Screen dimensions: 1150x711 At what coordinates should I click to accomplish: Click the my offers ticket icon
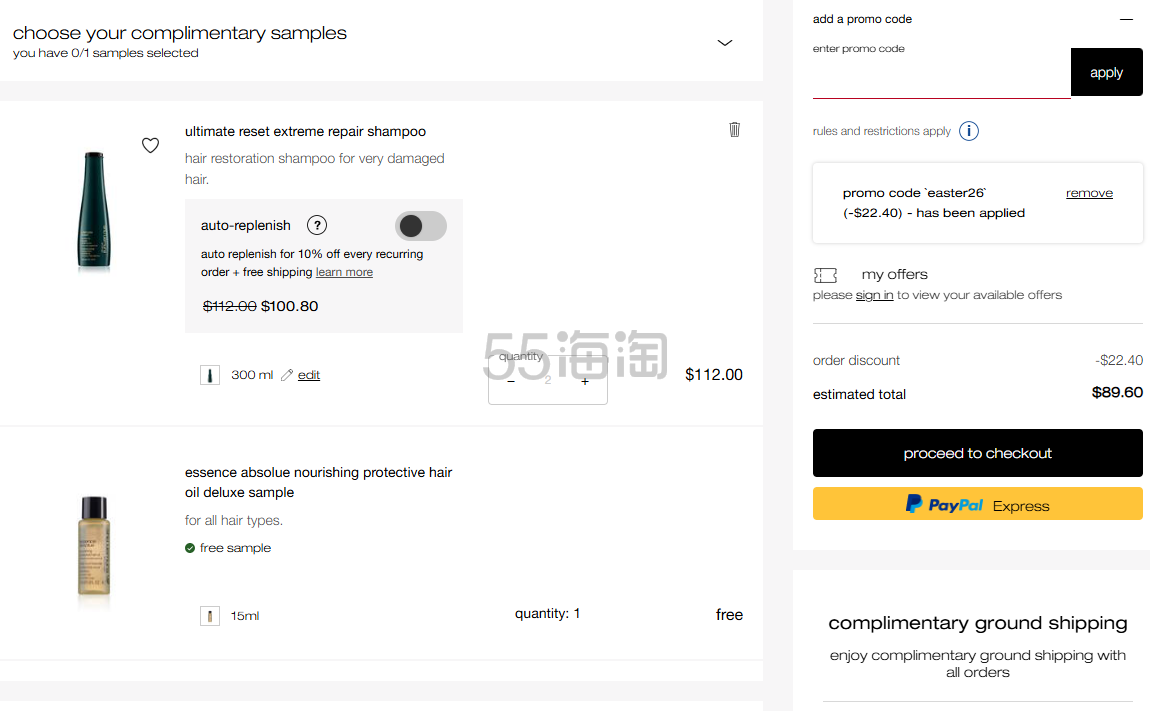[x=825, y=275]
